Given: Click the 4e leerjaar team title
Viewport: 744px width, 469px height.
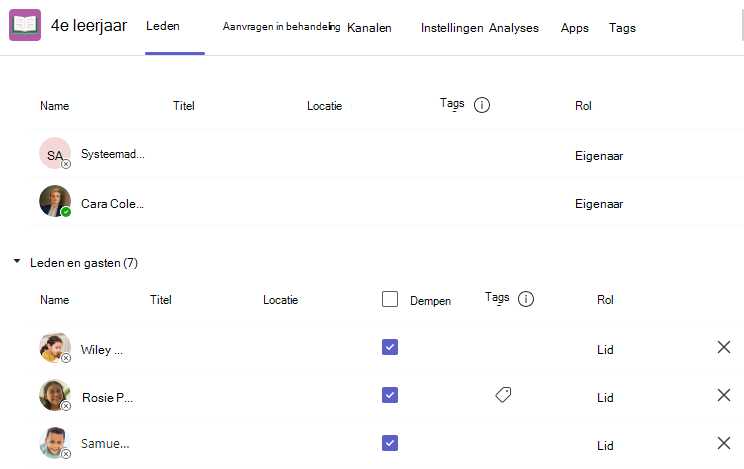Looking at the screenshot, I should tap(89, 26).
